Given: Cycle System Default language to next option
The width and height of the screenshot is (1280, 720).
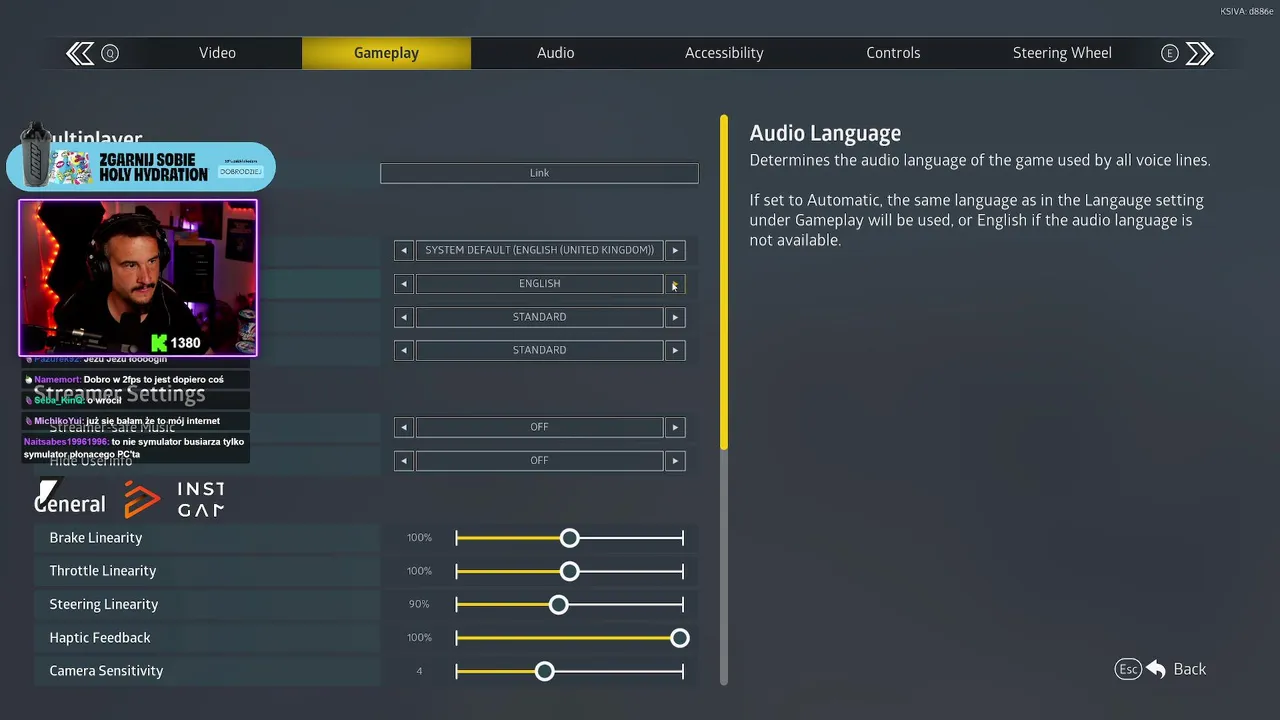Looking at the screenshot, I should point(675,250).
